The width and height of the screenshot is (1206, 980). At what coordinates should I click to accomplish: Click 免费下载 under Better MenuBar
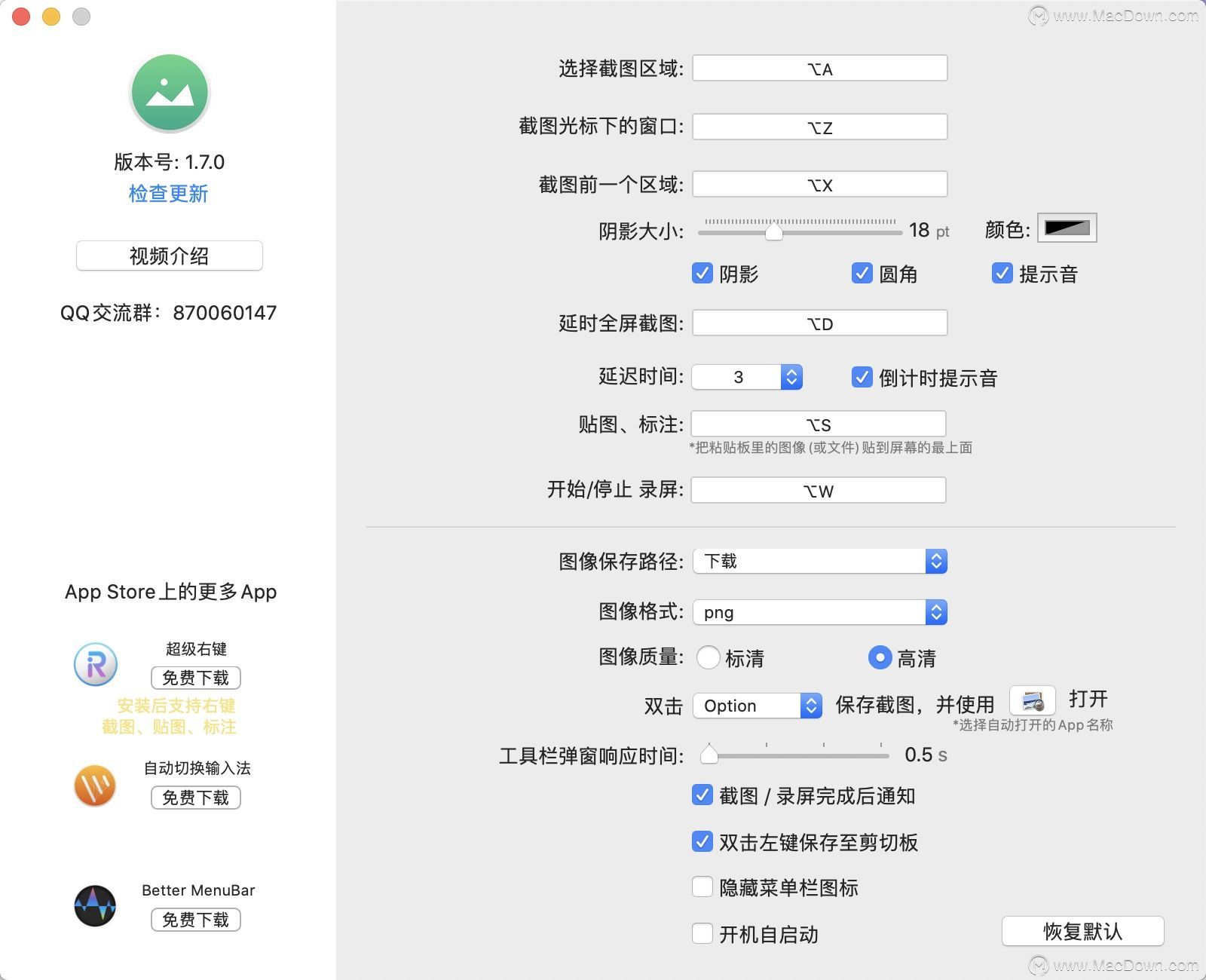click(196, 920)
